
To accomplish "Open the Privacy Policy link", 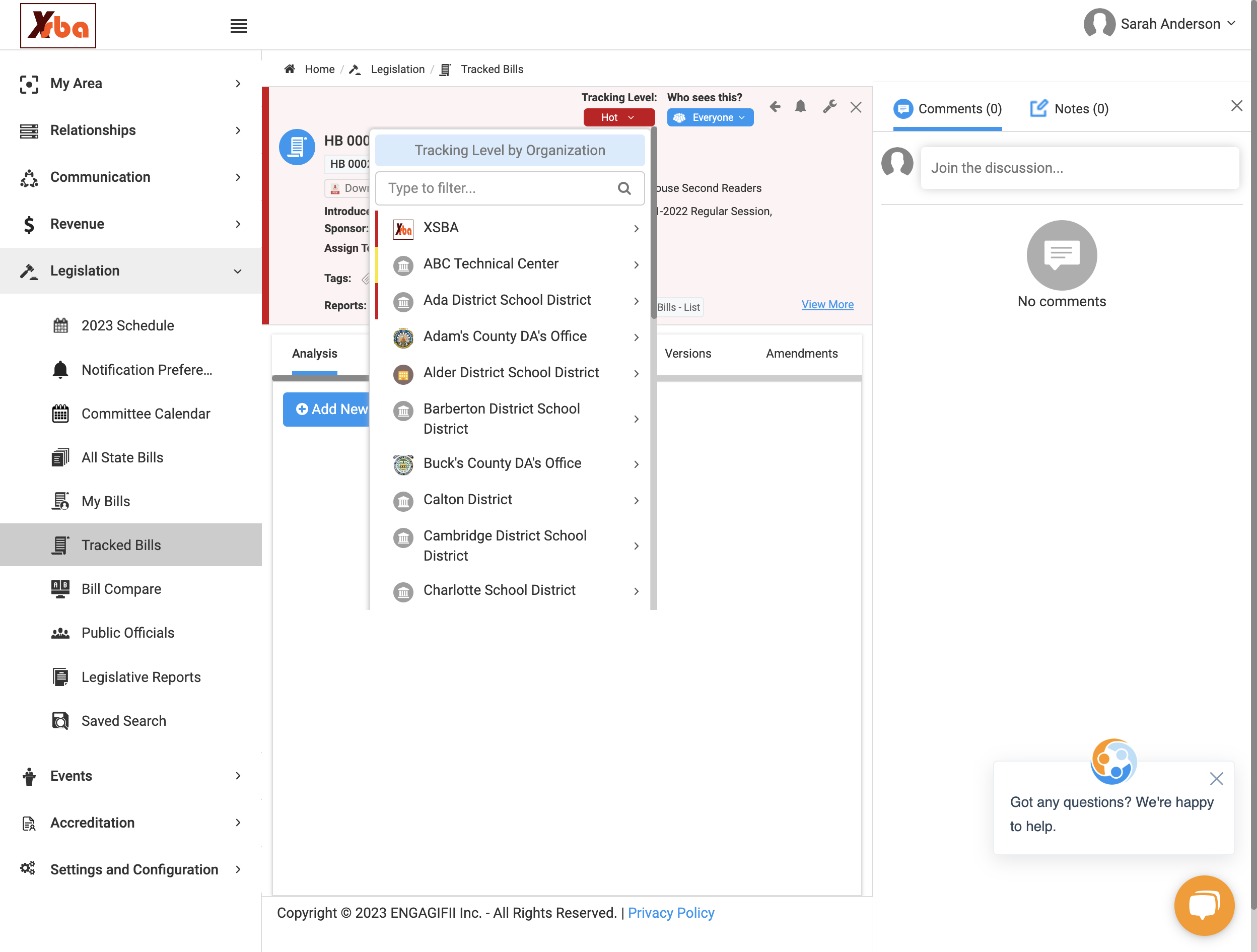I will [671, 912].
